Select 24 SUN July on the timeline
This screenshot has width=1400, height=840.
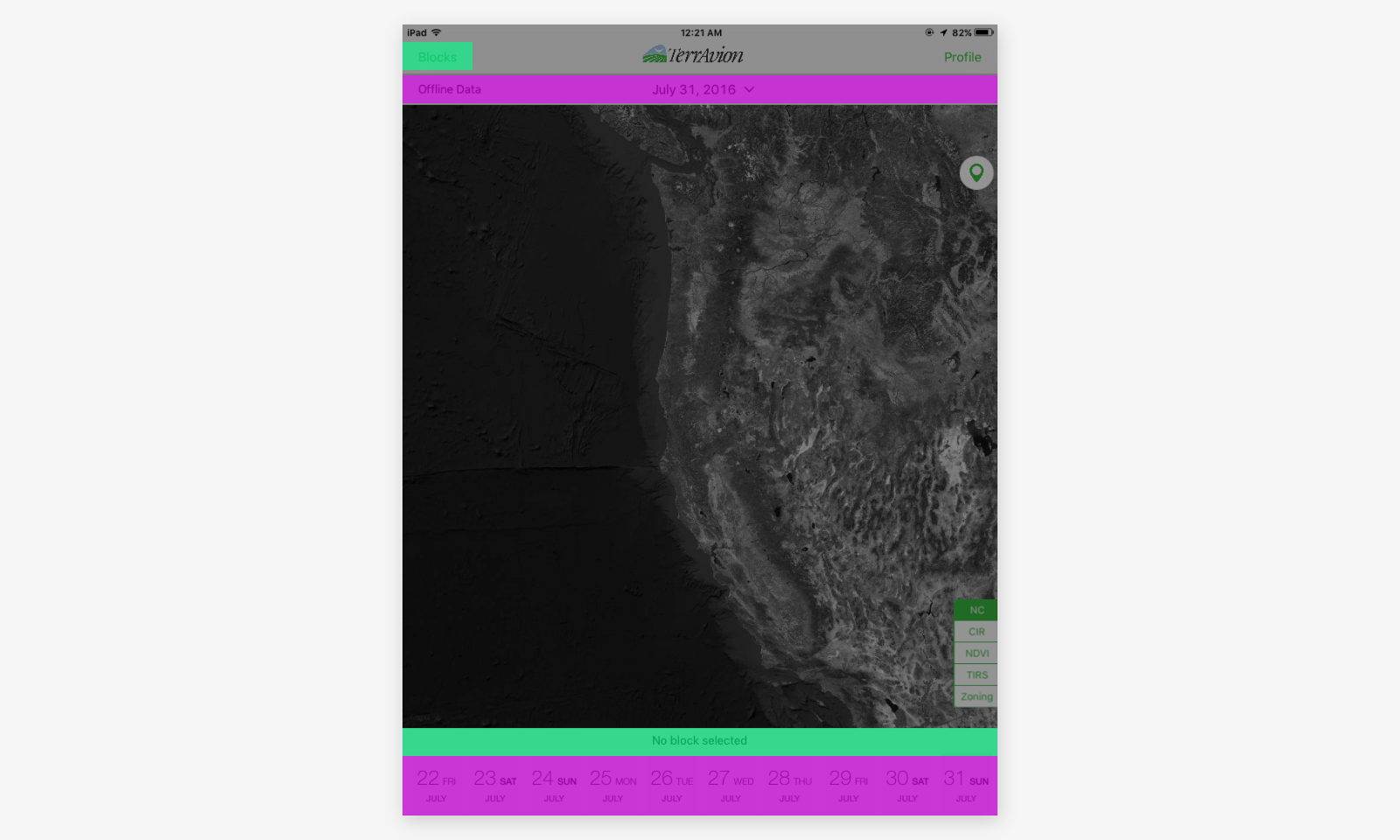click(554, 785)
